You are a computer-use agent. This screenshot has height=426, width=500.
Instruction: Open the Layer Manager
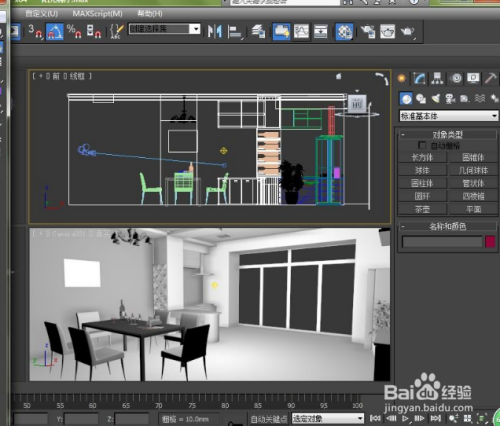click(x=258, y=32)
